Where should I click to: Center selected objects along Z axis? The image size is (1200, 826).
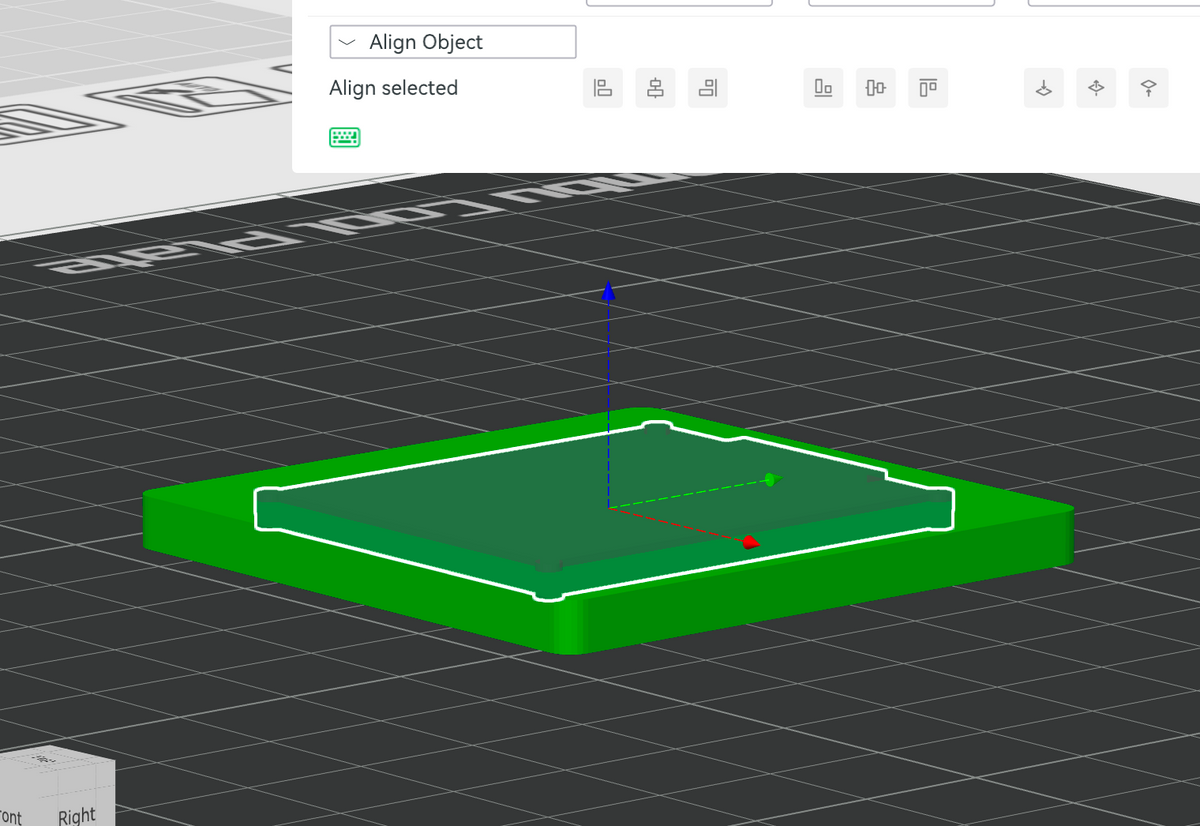coord(1096,88)
